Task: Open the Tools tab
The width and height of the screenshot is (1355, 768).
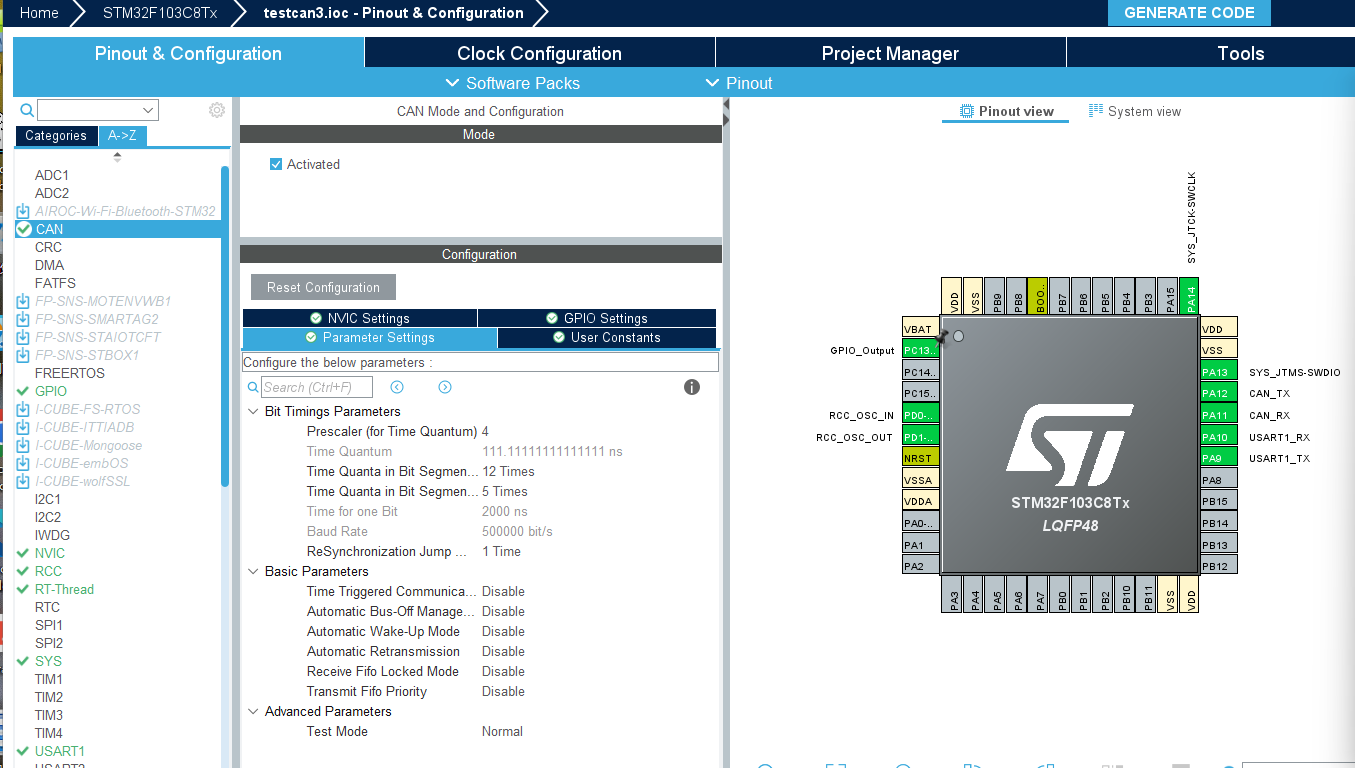Action: 1211,53
